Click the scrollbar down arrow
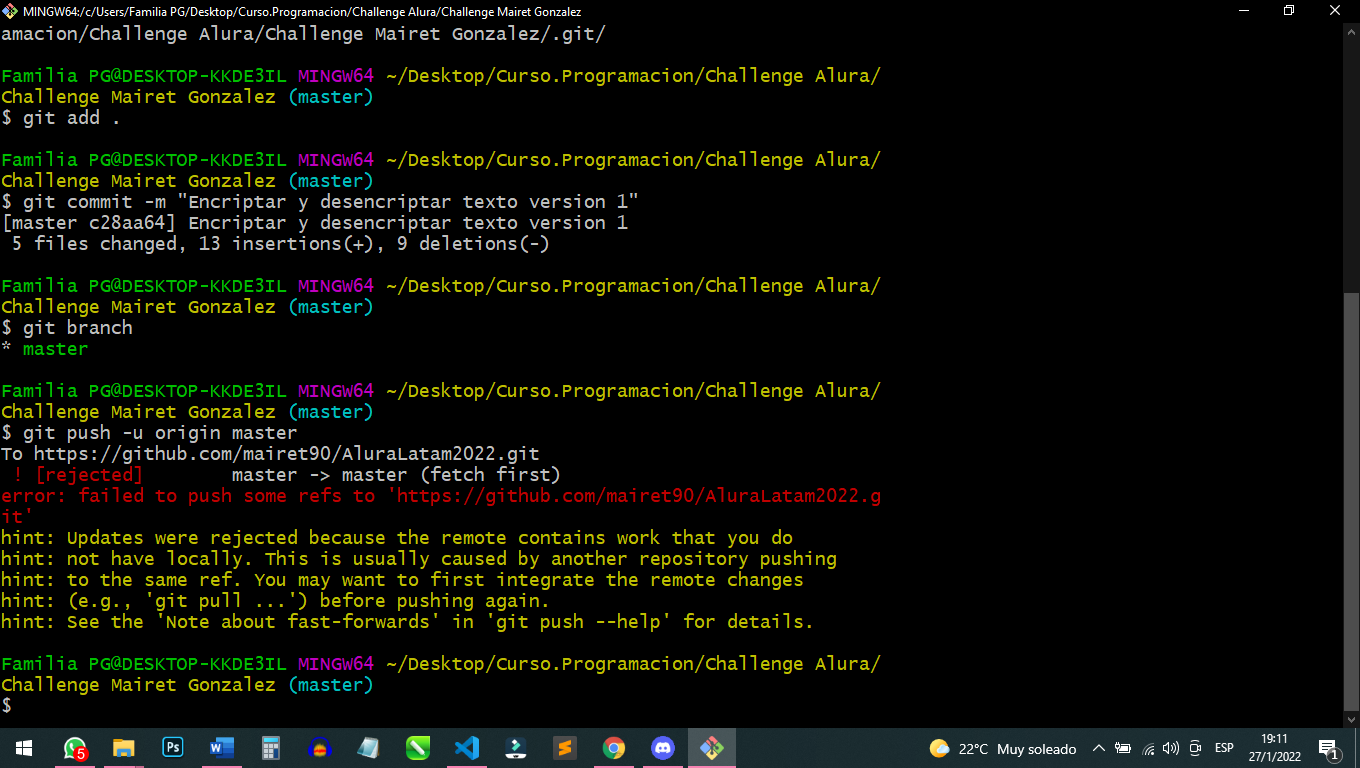1360x768 pixels. [1351, 718]
